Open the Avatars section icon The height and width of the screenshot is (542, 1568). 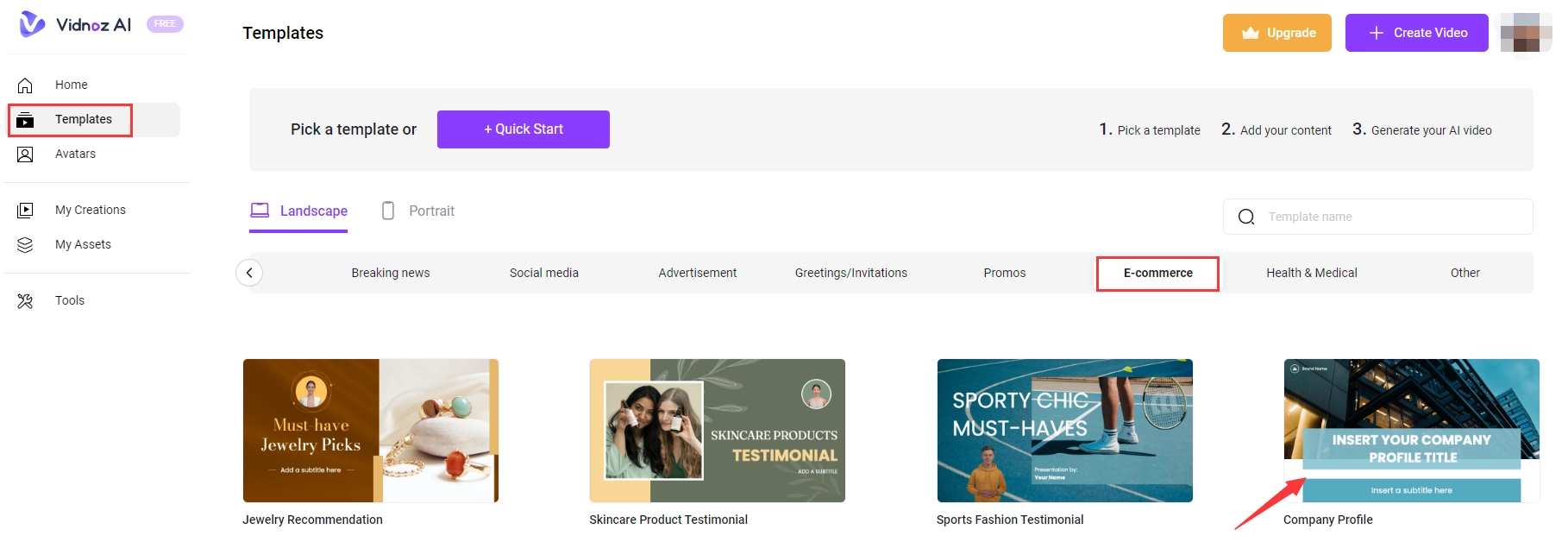[x=25, y=154]
